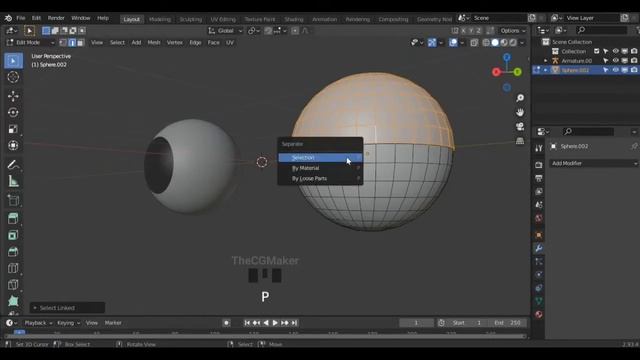Expand the Armature.00 tree item
The image size is (640, 360).
(x=546, y=61)
